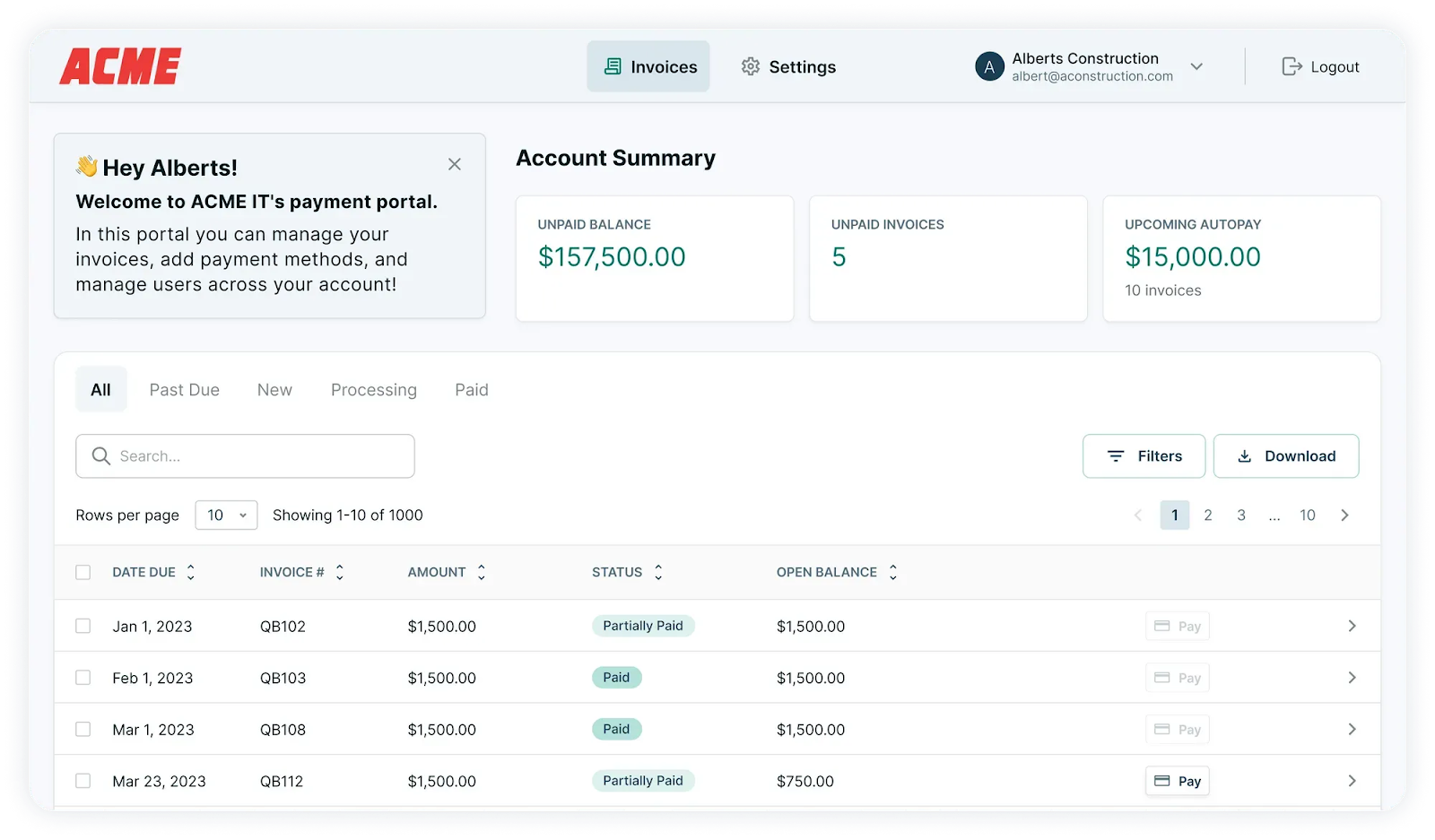
Task: Expand details for invoice QB103 via row chevron
Action: [x=1352, y=678]
